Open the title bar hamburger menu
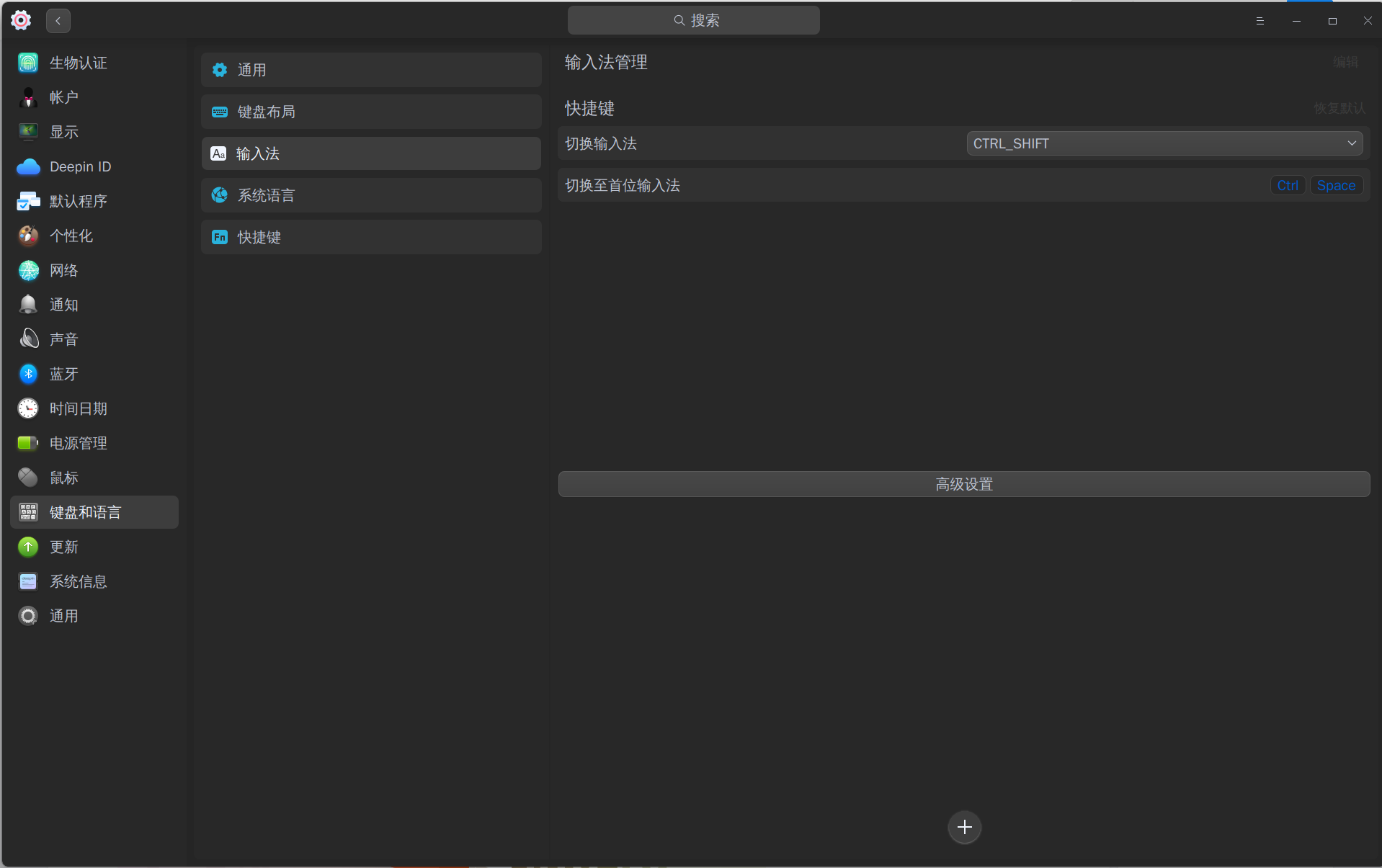The width and height of the screenshot is (1382, 868). [x=1260, y=21]
